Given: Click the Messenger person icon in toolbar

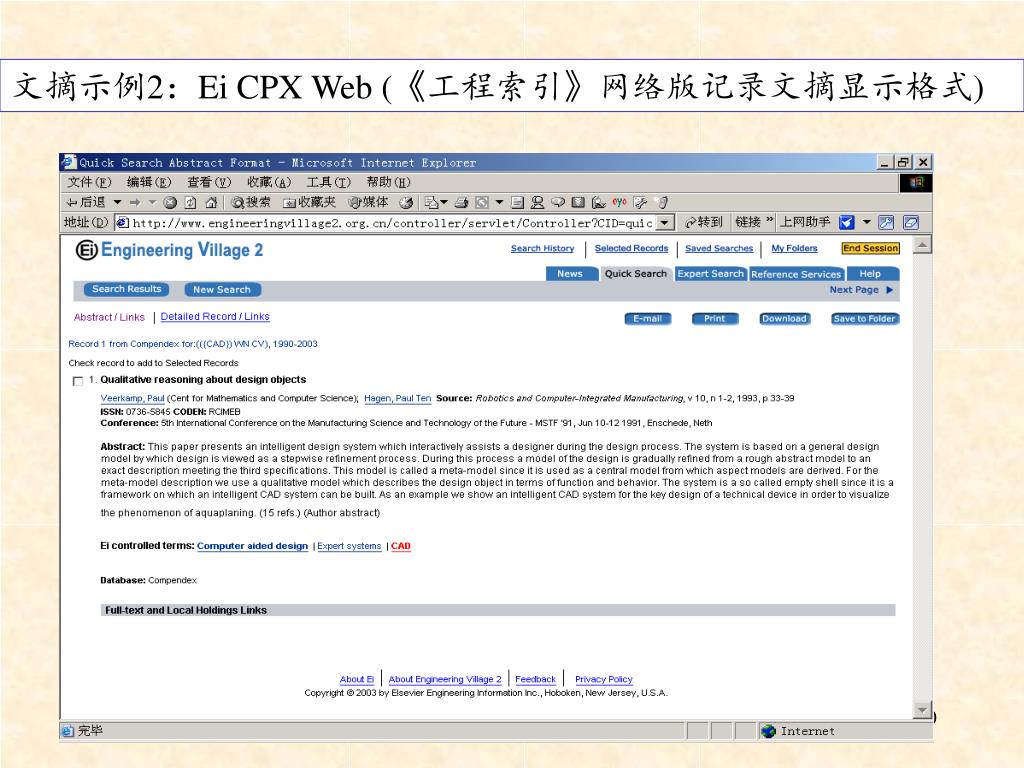Looking at the screenshot, I should [537, 202].
